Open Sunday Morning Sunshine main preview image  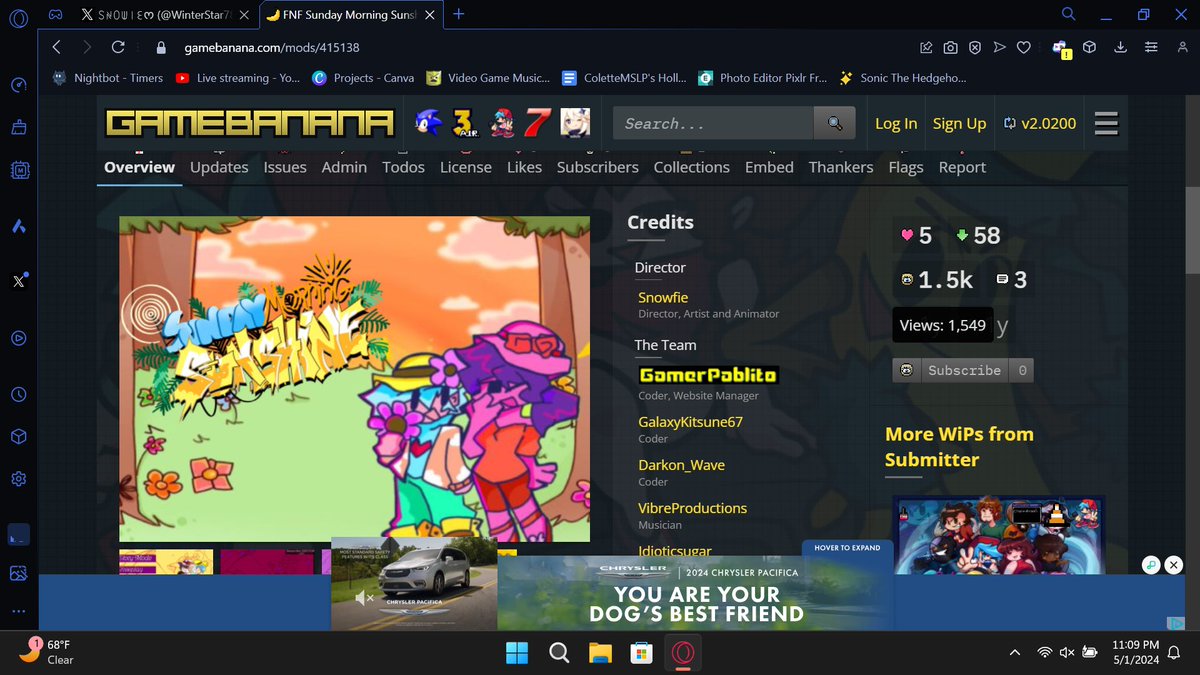[354, 379]
